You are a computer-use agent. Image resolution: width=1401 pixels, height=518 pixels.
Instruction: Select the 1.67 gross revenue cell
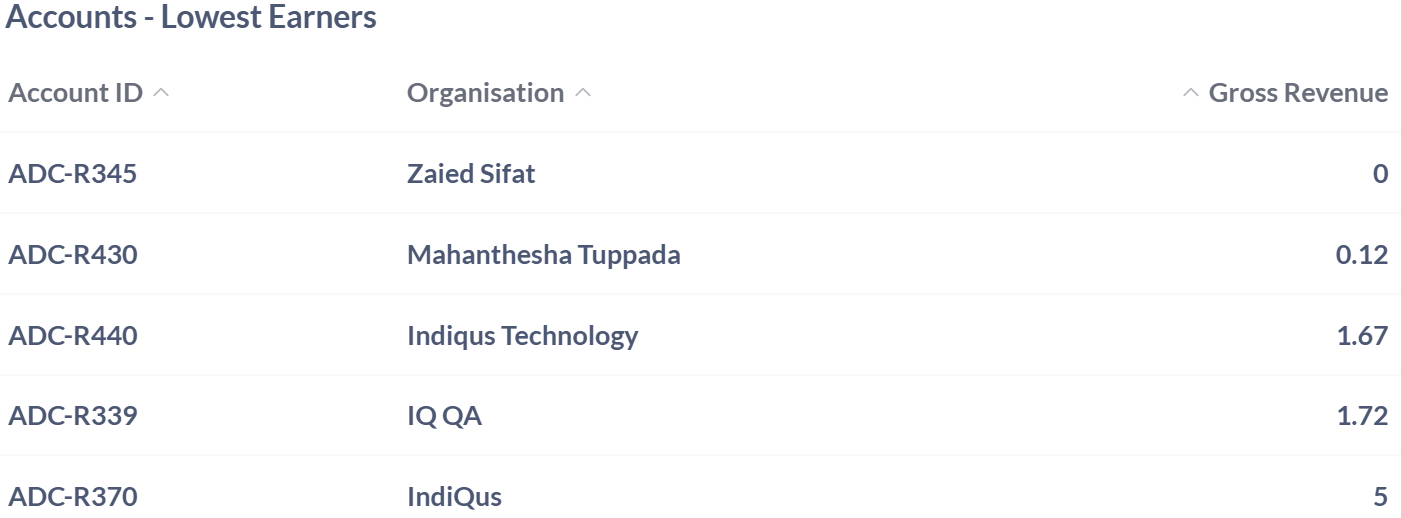(x=1362, y=335)
